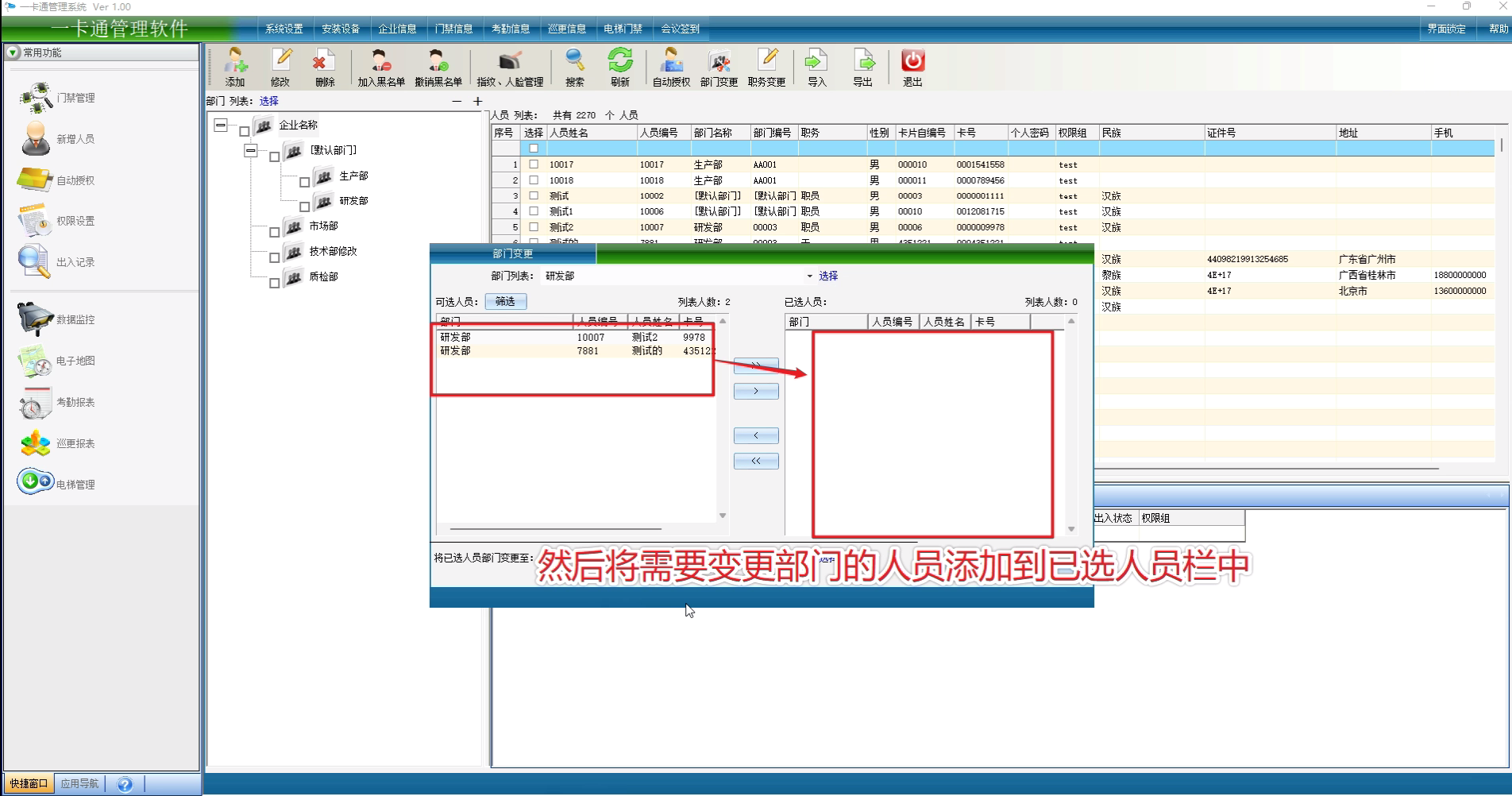Tick the 市场部 department checkbox
The height and width of the screenshot is (796, 1512).
click(x=274, y=232)
